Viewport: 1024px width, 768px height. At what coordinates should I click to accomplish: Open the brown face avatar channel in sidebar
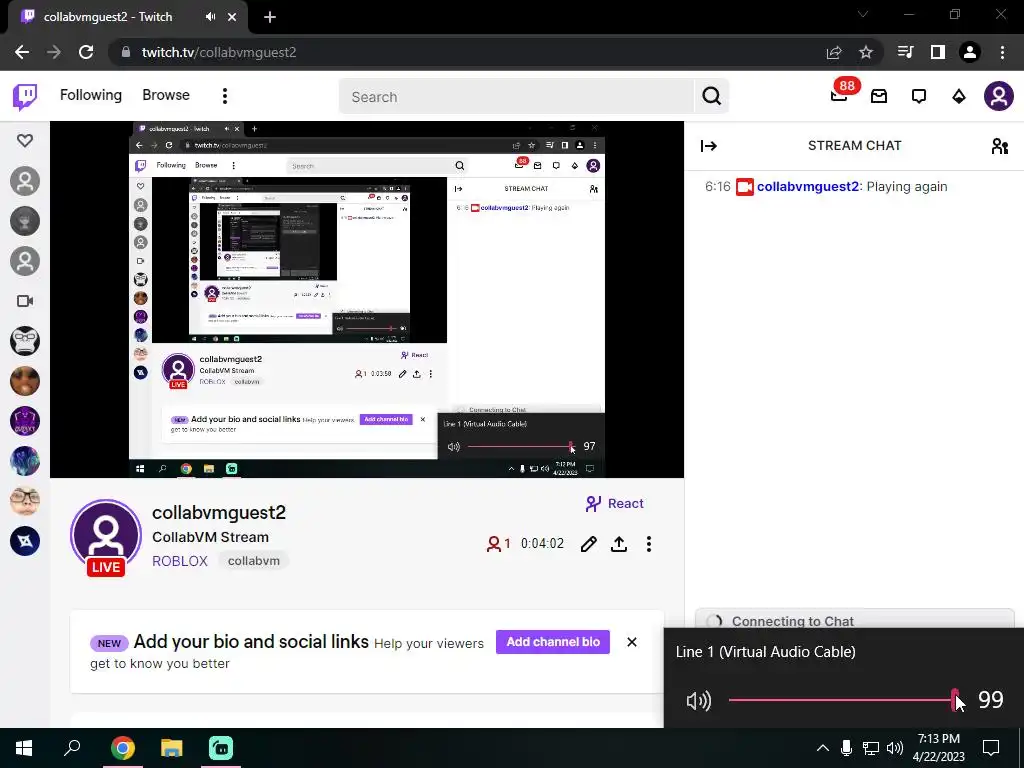[25, 381]
